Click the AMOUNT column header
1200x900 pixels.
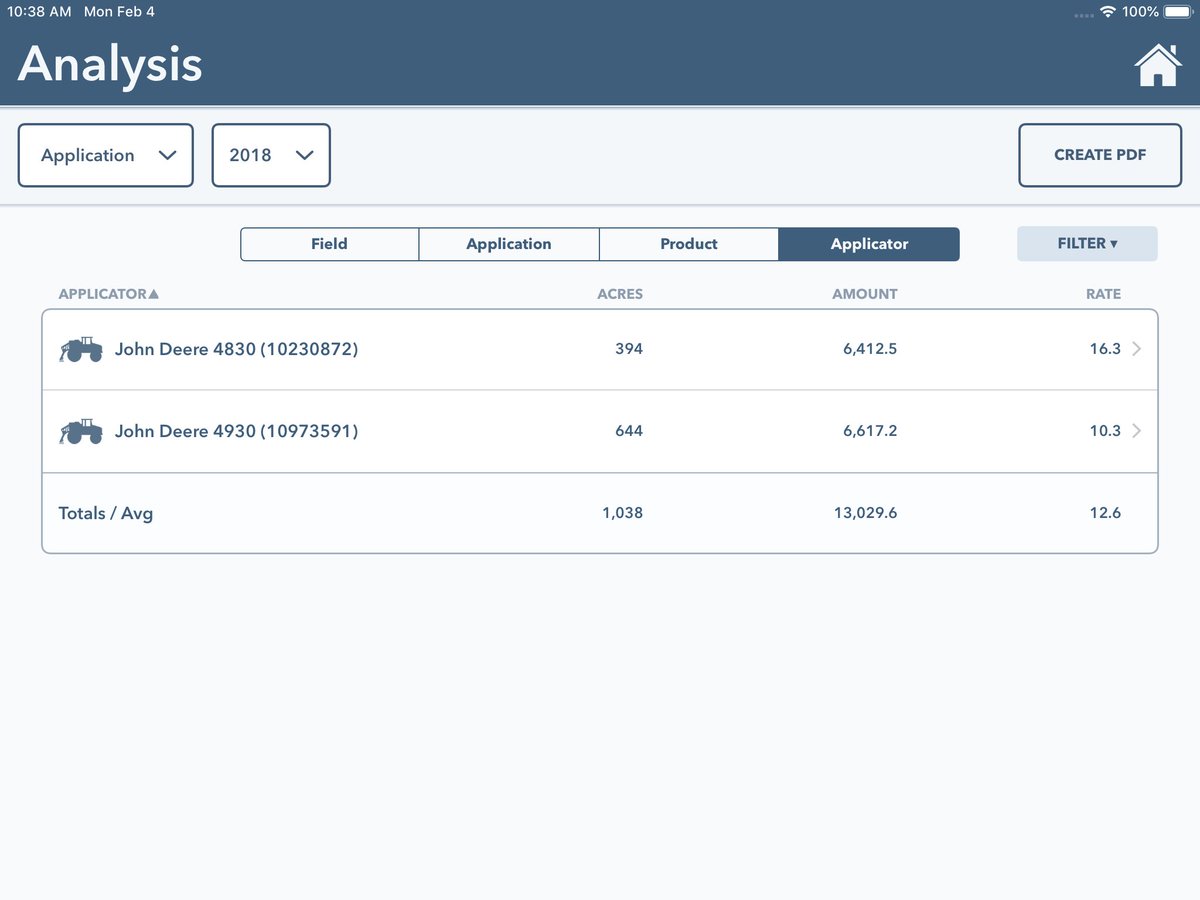(x=865, y=294)
